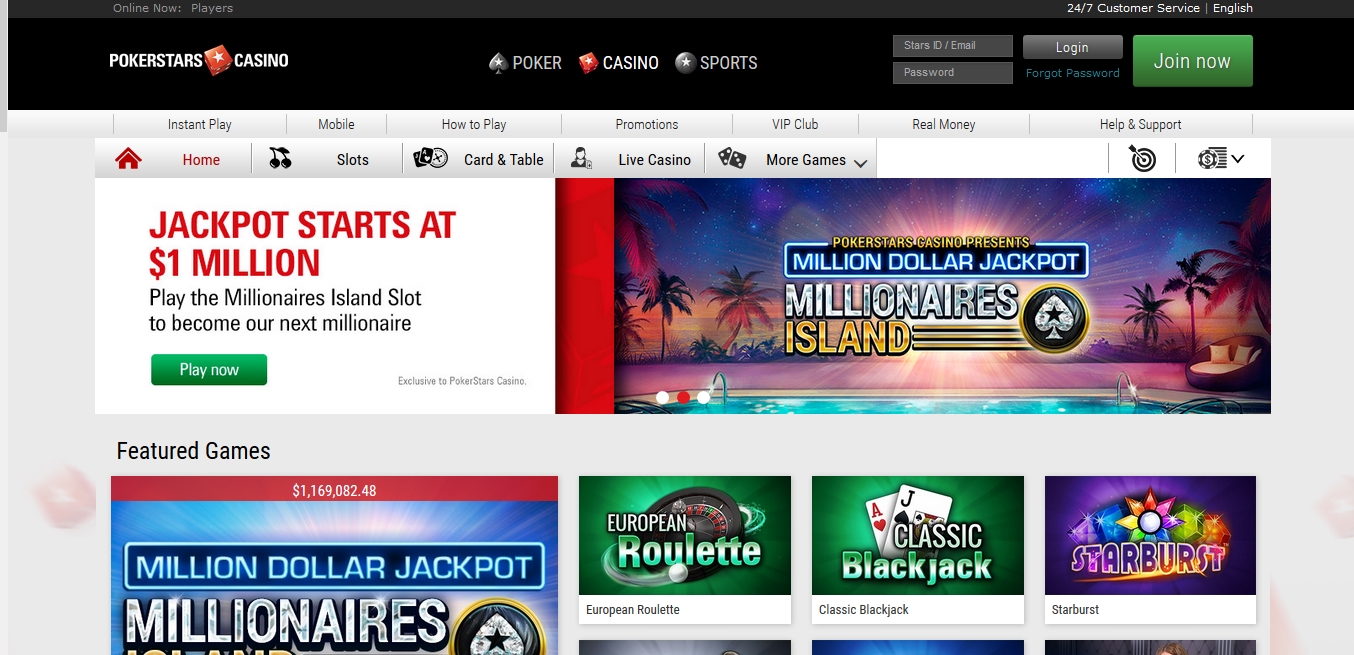1354x655 pixels.
Task: Open the Promotions menu item
Action: (647, 124)
